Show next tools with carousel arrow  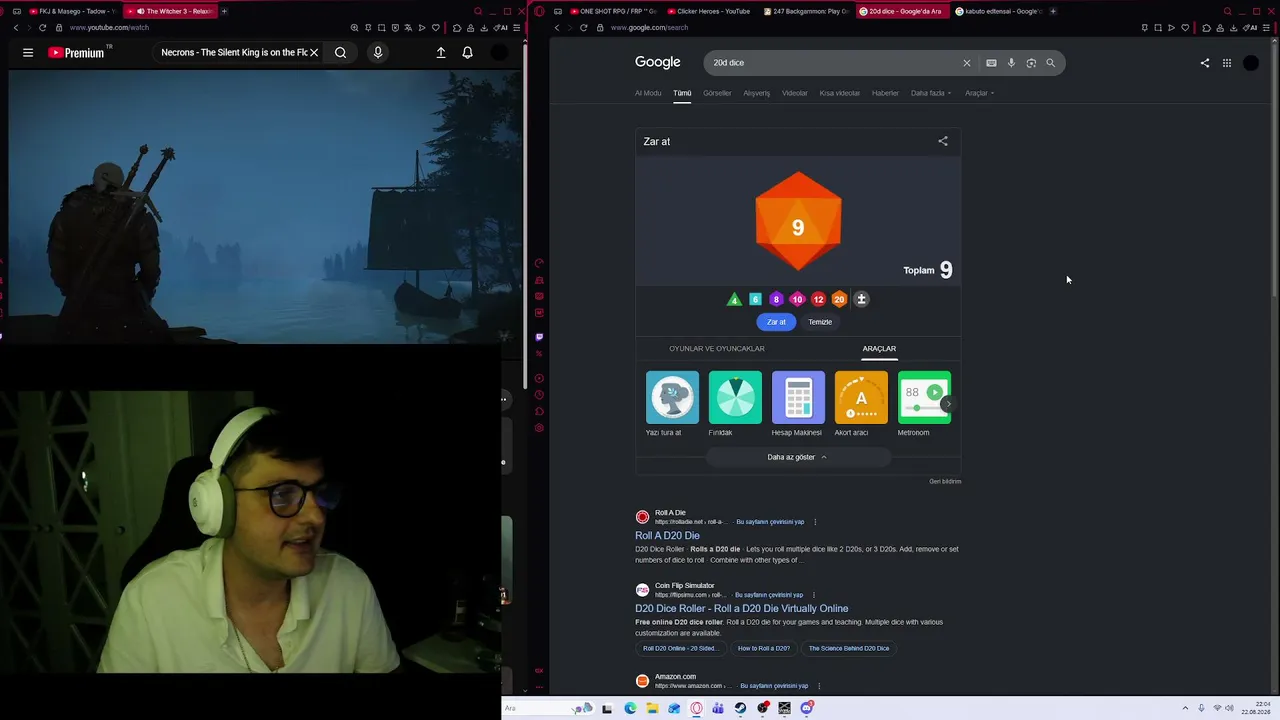tap(948, 404)
